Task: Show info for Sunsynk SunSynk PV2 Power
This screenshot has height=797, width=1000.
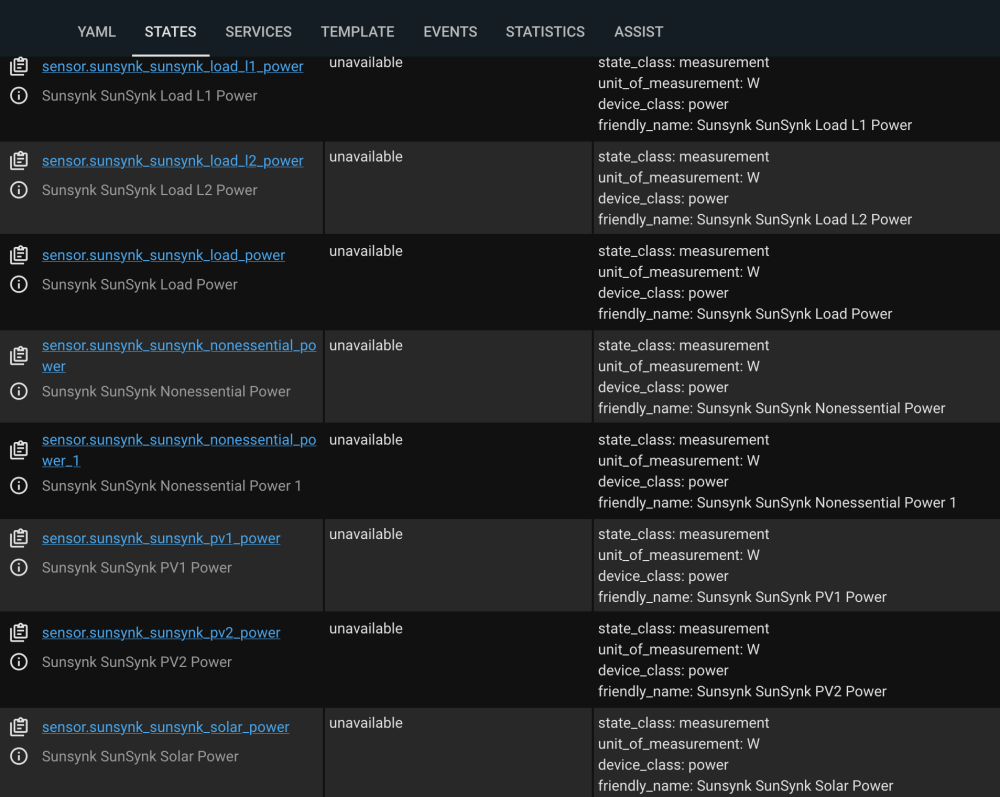Action: click(19, 662)
